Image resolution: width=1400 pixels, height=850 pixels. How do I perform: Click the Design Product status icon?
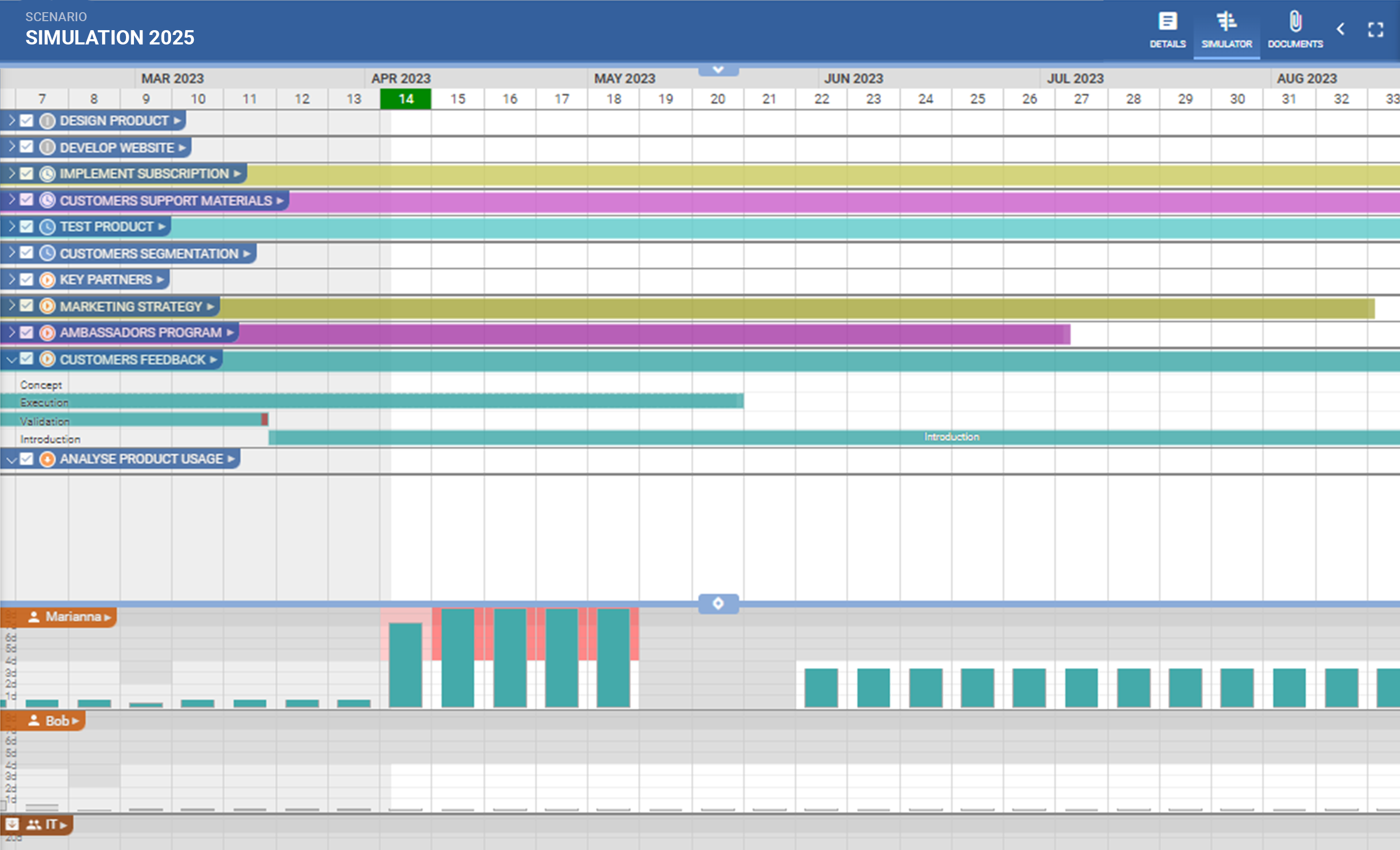(x=48, y=120)
